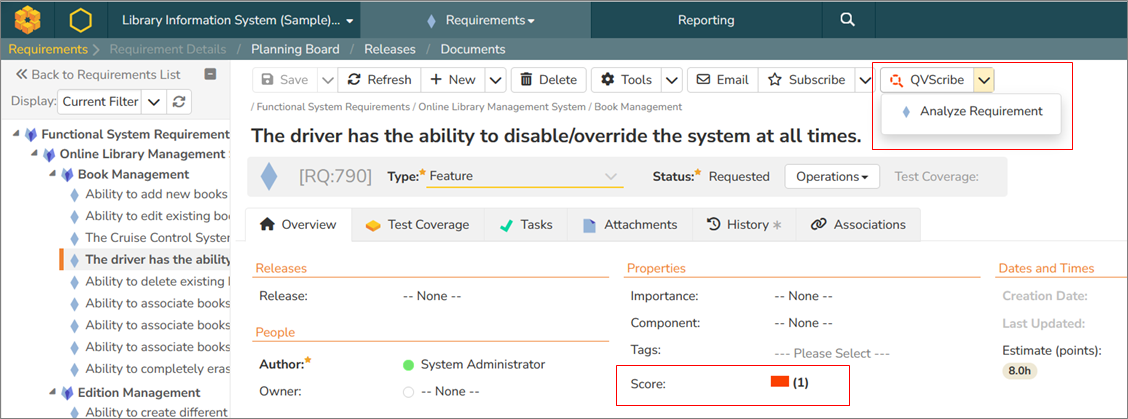Click the refresh icon beside Current Filter

tap(179, 101)
